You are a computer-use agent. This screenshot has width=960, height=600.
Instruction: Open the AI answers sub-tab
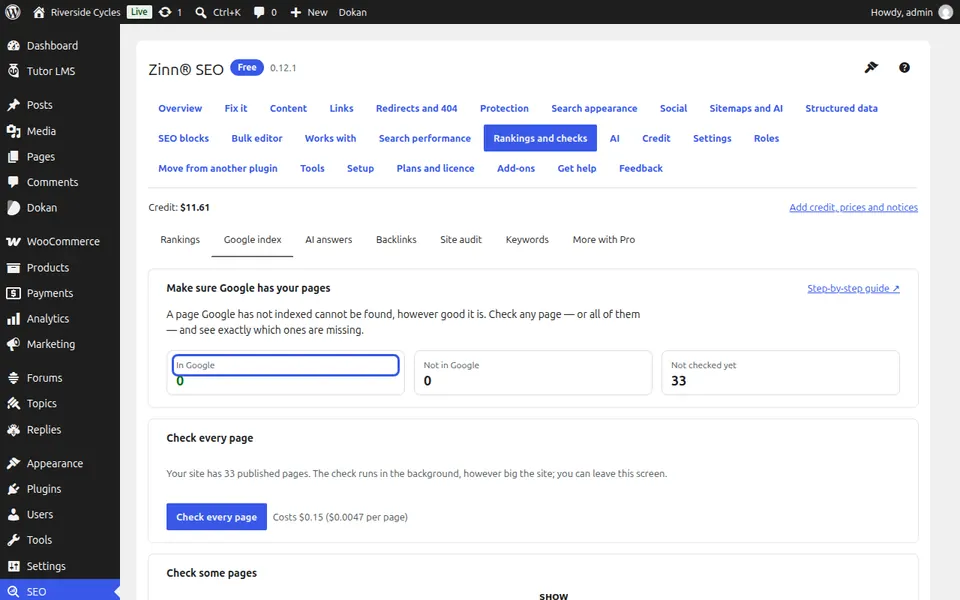[x=329, y=239]
